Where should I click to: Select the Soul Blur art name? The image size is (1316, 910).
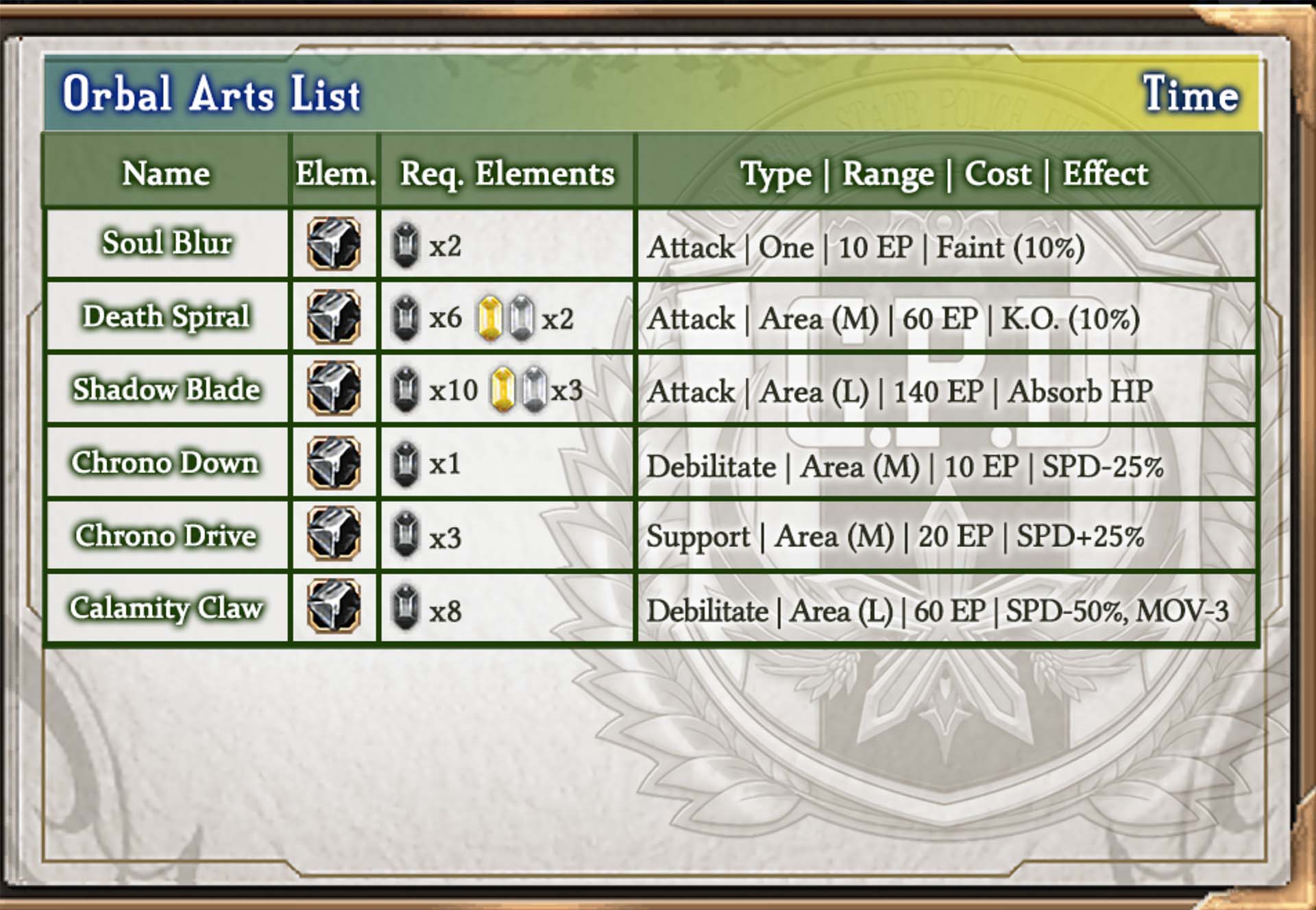tap(167, 242)
